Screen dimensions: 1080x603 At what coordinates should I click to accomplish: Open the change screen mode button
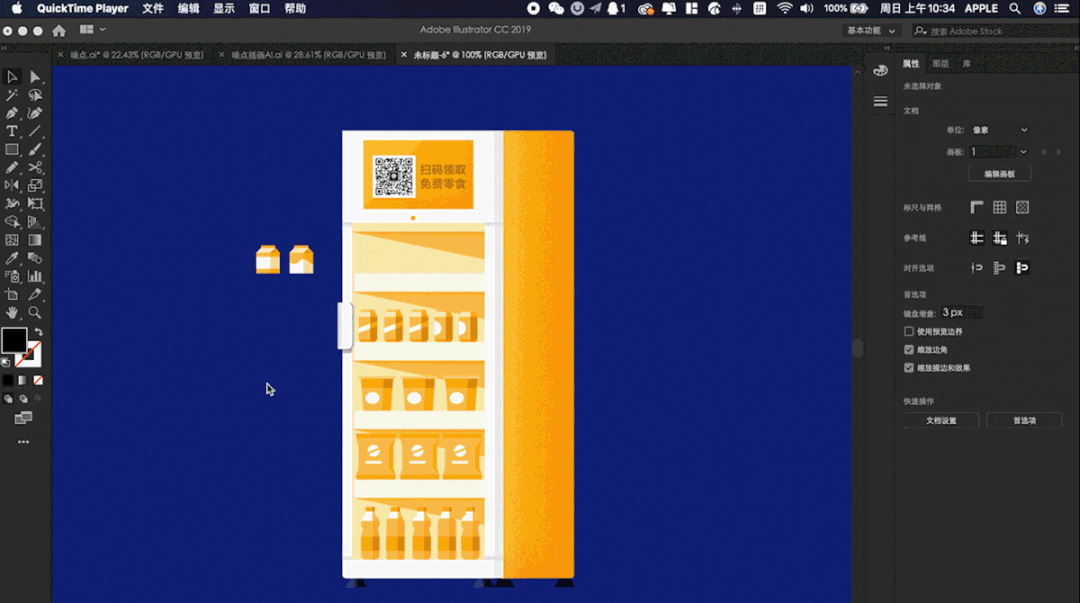coord(23,418)
